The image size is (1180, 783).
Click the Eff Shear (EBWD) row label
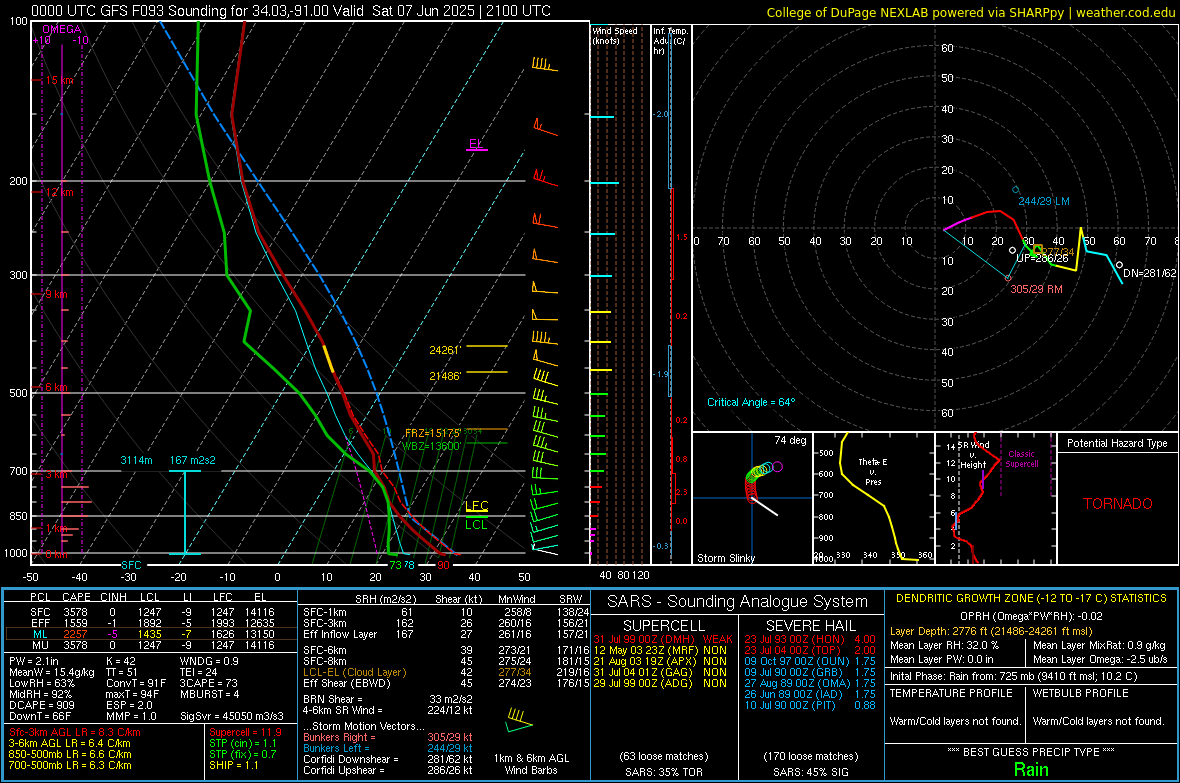coord(346,684)
